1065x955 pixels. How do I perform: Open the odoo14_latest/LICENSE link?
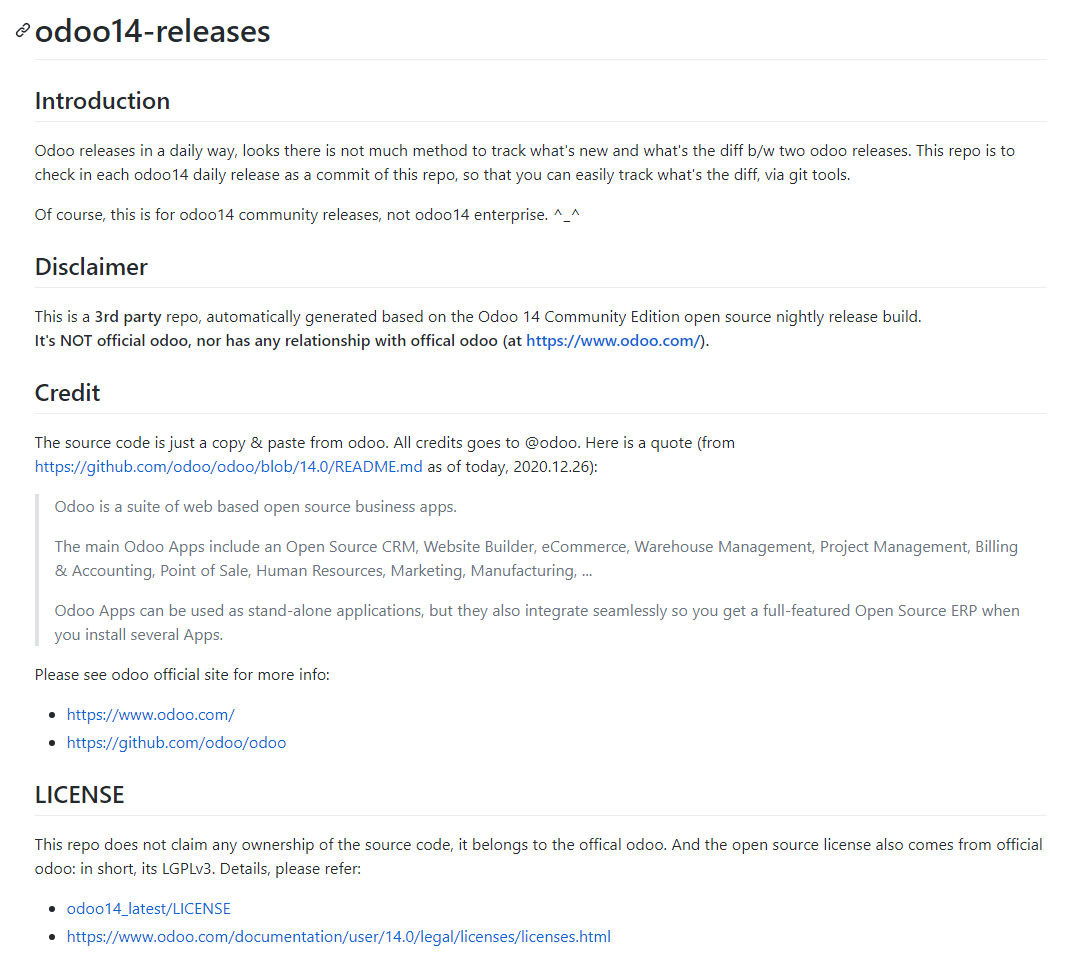pos(148,909)
